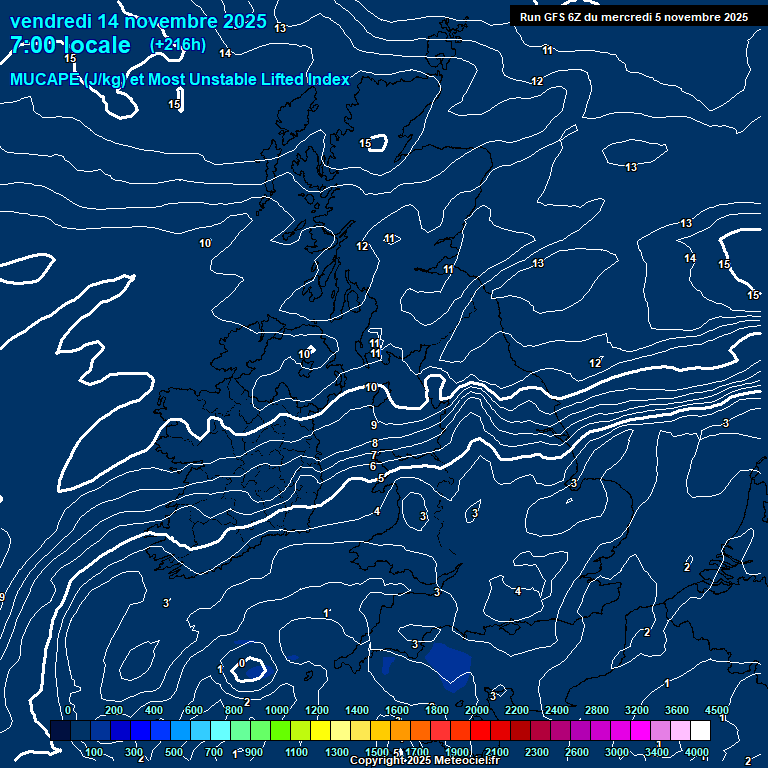Click the '200' color scale label
The width and height of the screenshot is (768, 768).
[x=114, y=710]
